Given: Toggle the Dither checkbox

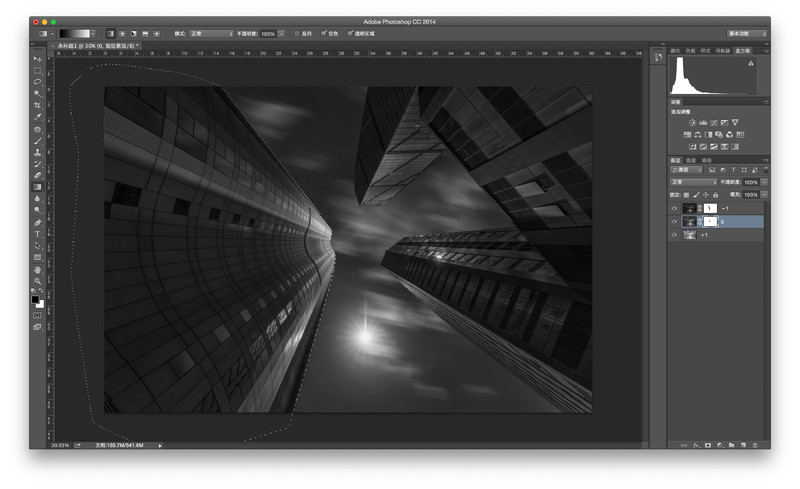Looking at the screenshot, I should click(x=323, y=33).
